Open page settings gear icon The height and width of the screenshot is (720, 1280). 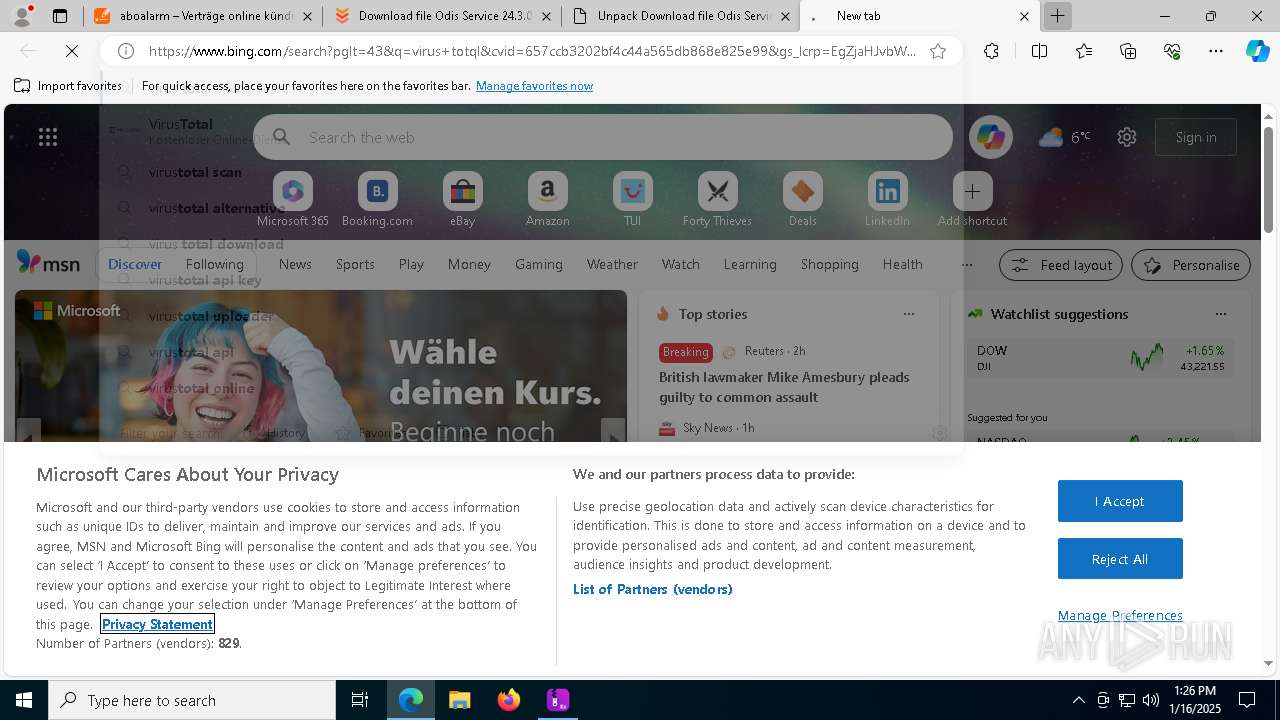pos(1127,137)
